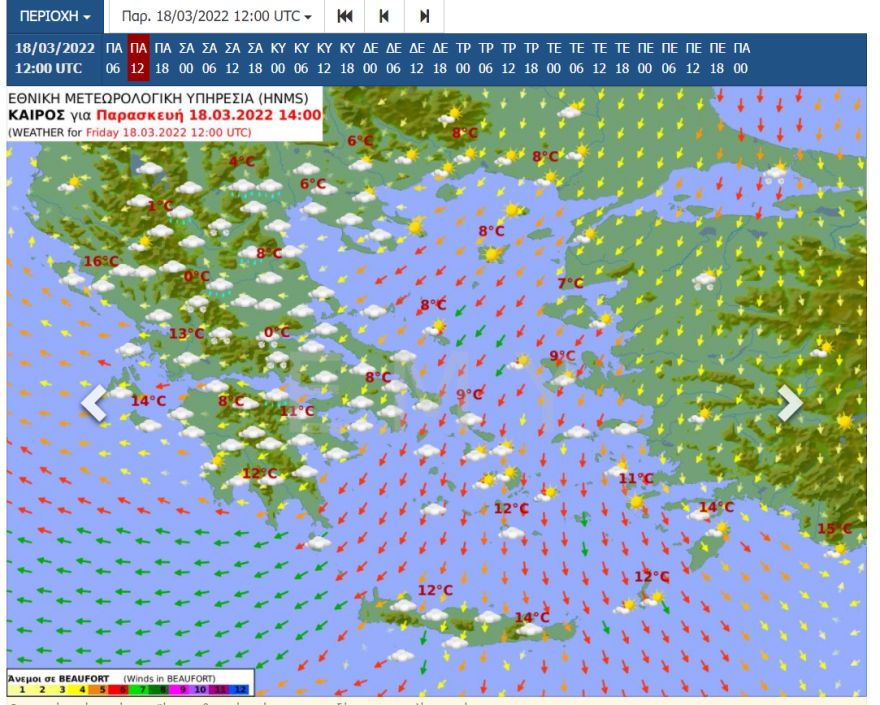This screenshot has width=880, height=705.
Task: Select the ΠΑ 06 time slot
Action: coord(113,58)
